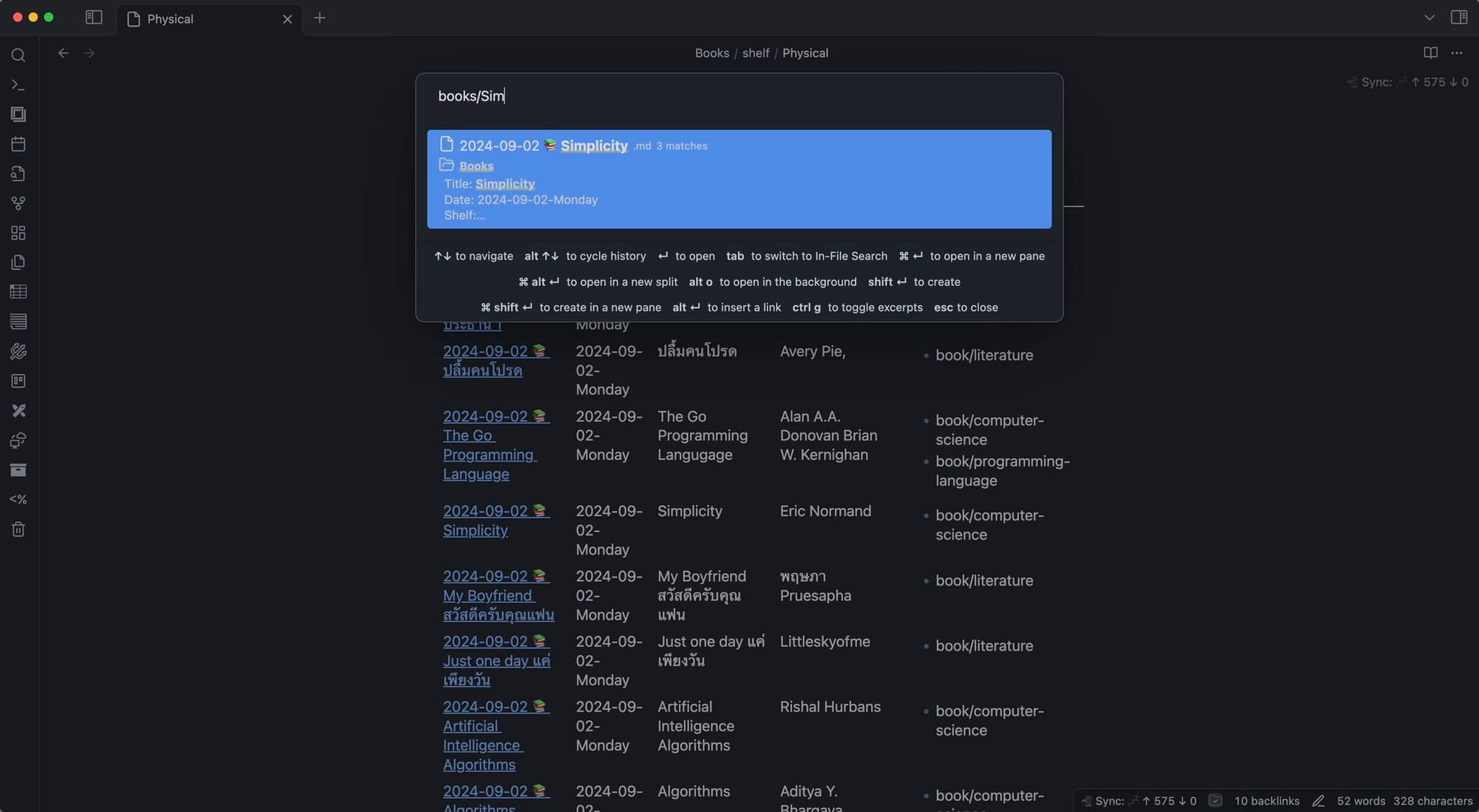Click the crossed pencil ruler ribbon icon
The image size is (1479, 812).
point(18,410)
